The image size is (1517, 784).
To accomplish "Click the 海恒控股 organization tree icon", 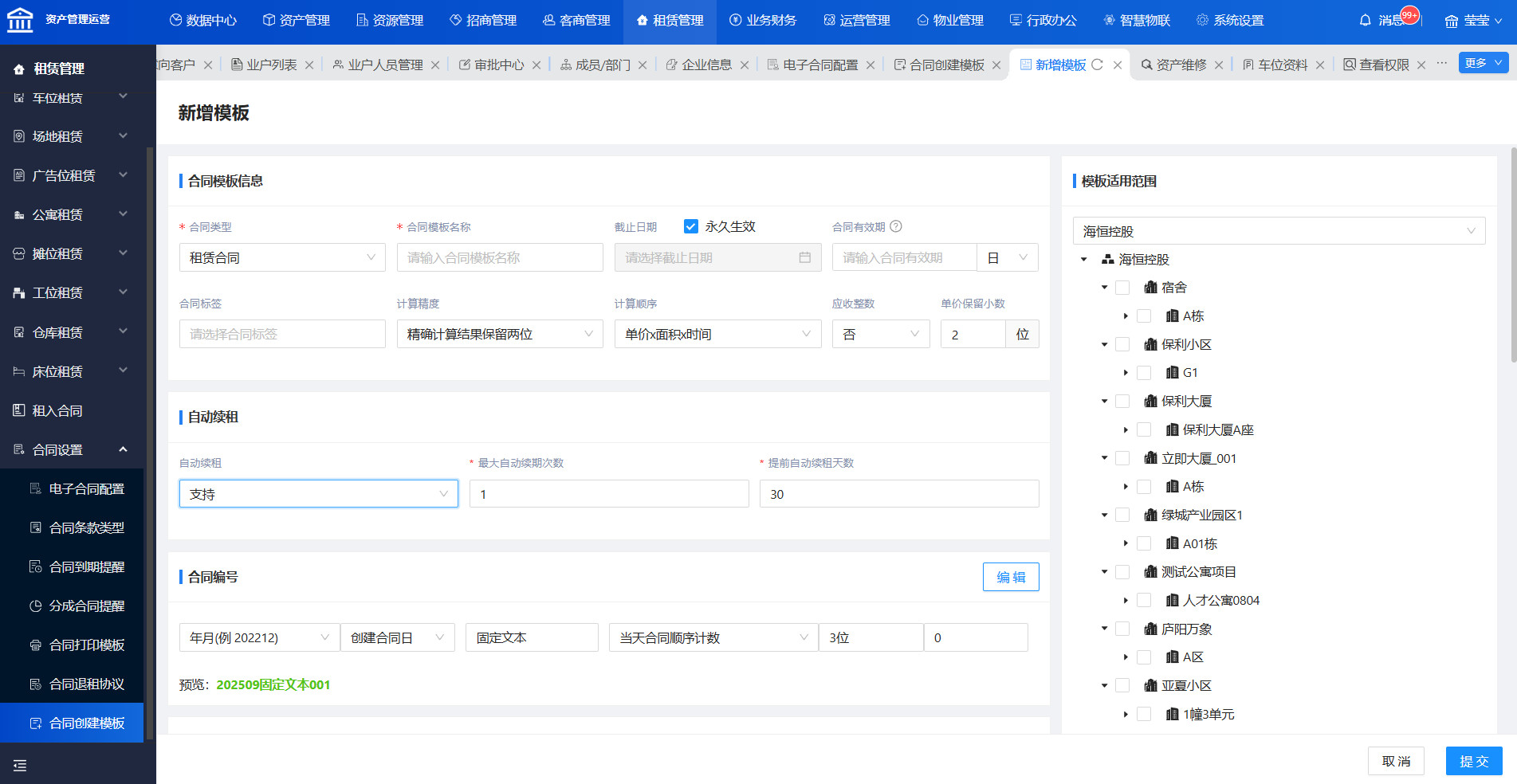I will pyautogui.click(x=1107, y=259).
